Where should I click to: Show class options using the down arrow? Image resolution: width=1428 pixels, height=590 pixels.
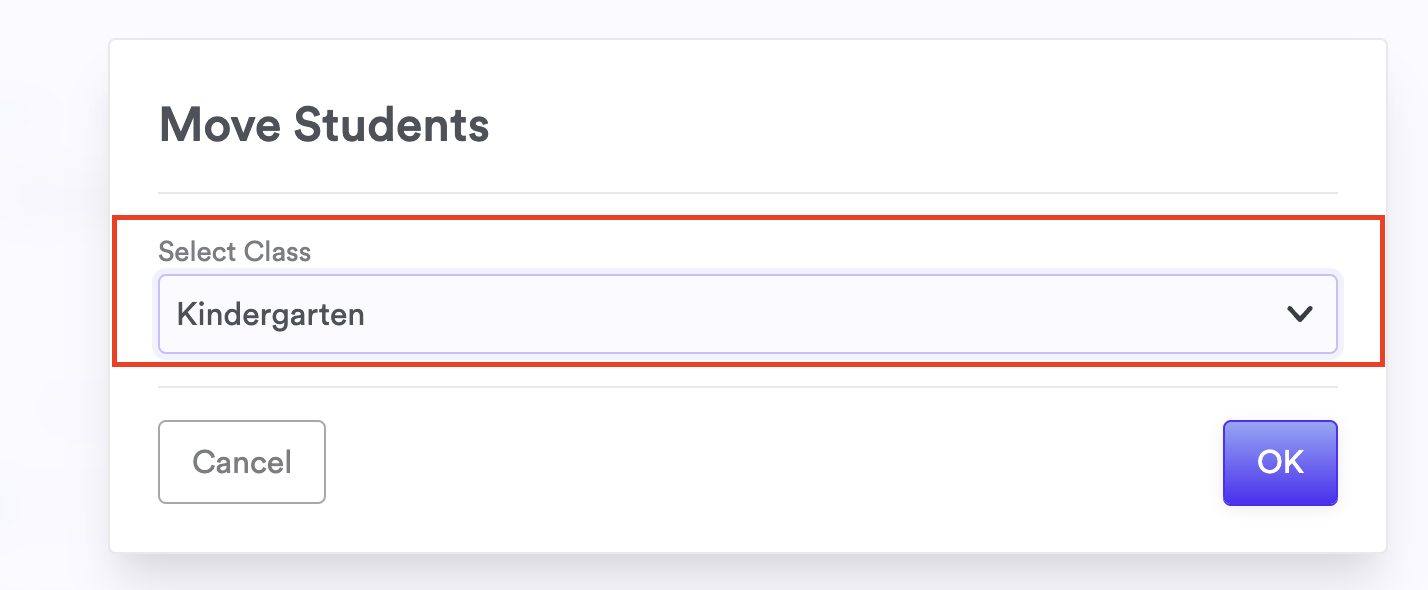(x=1300, y=315)
